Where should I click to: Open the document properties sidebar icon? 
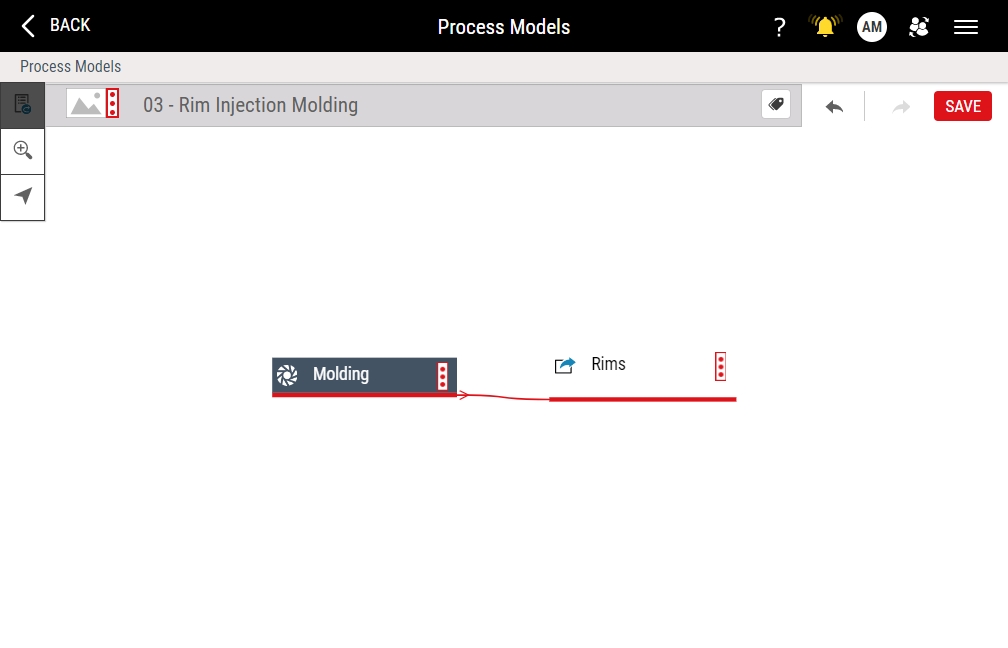click(22, 105)
